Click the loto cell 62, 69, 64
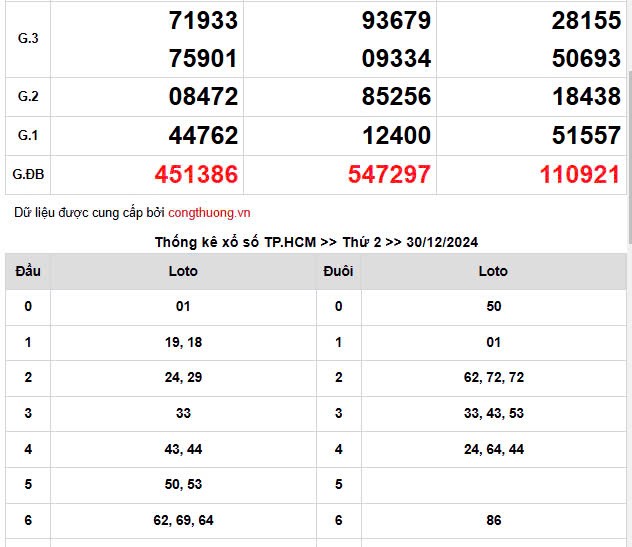This screenshot has width=632, height=547. pos(183,520)
